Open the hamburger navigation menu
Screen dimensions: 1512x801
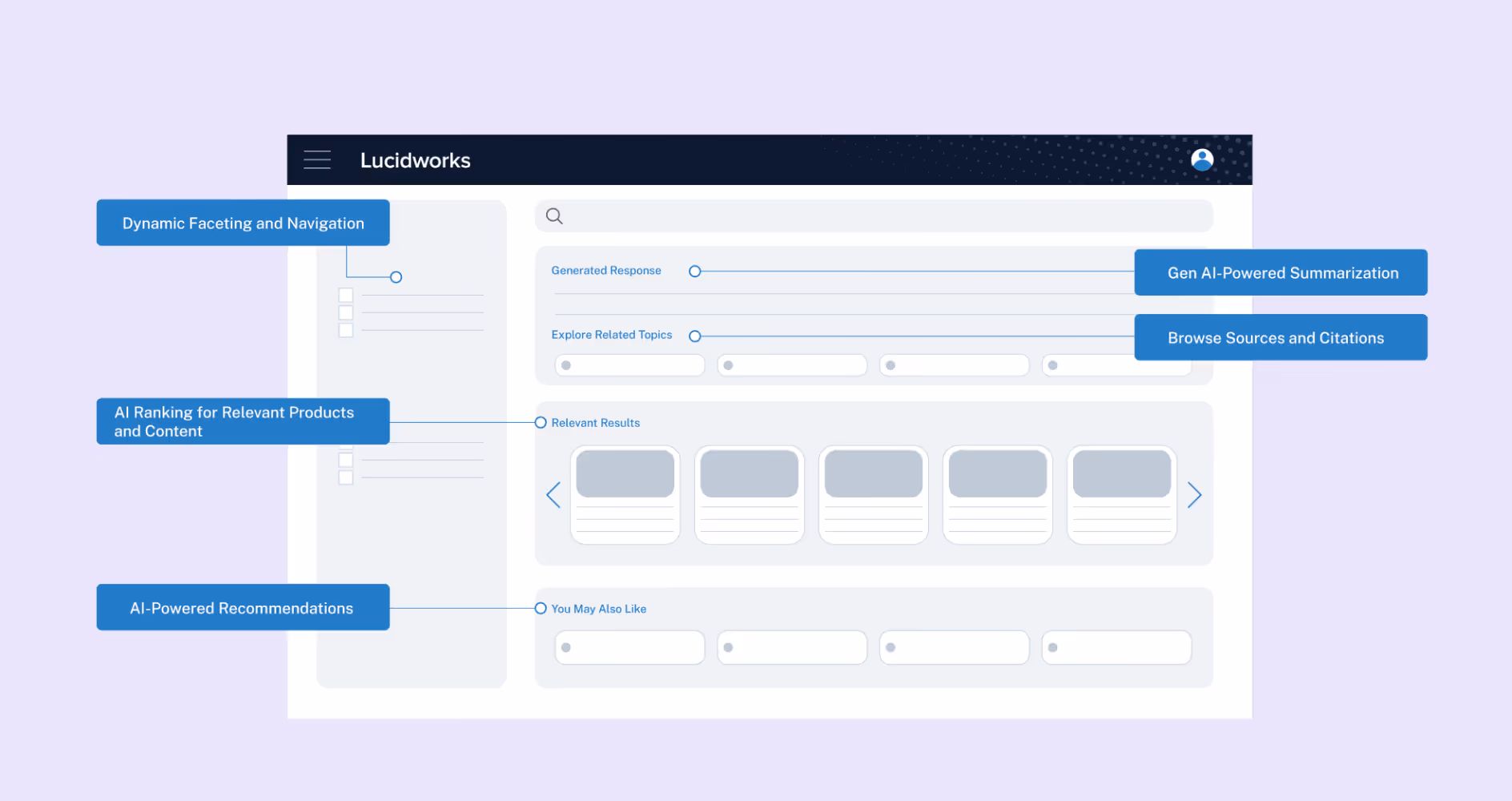click(x=317, y=159)
